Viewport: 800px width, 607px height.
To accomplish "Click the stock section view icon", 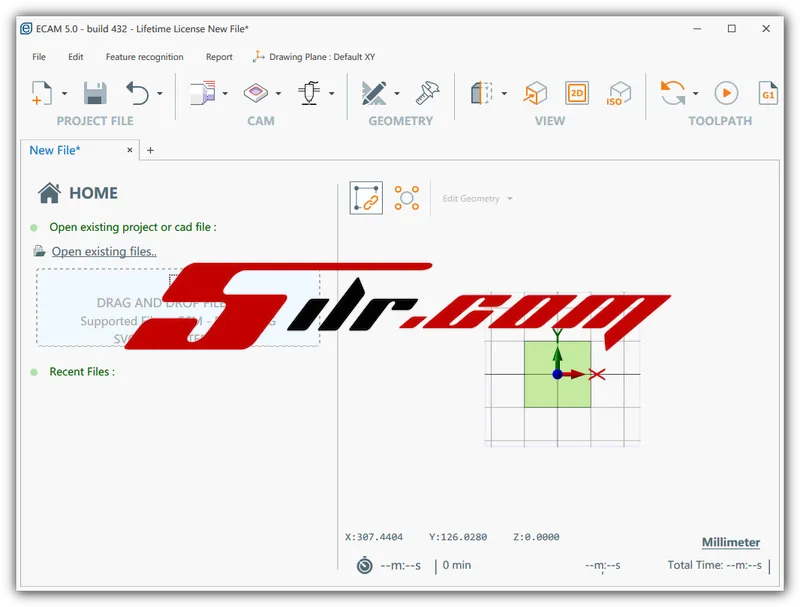I will click(481, 93).
